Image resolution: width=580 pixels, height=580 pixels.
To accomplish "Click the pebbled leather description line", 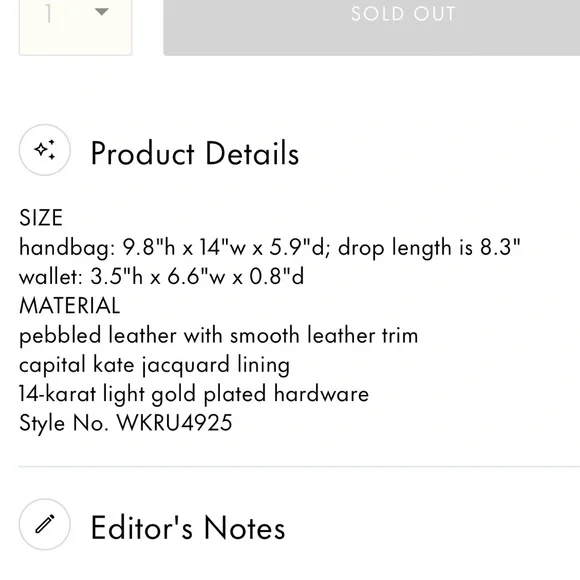I will pos(219,336).
